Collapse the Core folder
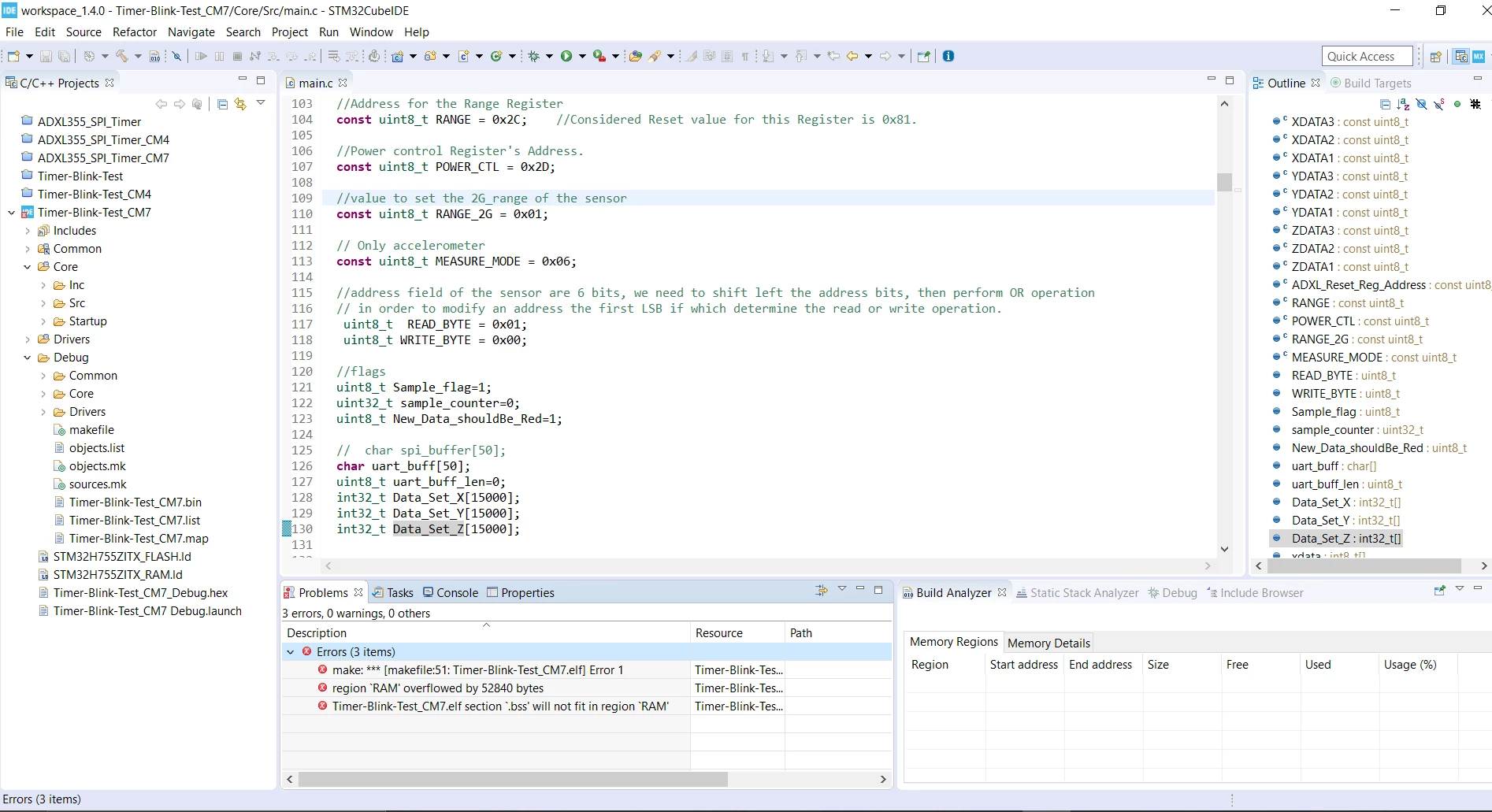1492x812 pixels. tap(28, 267)
